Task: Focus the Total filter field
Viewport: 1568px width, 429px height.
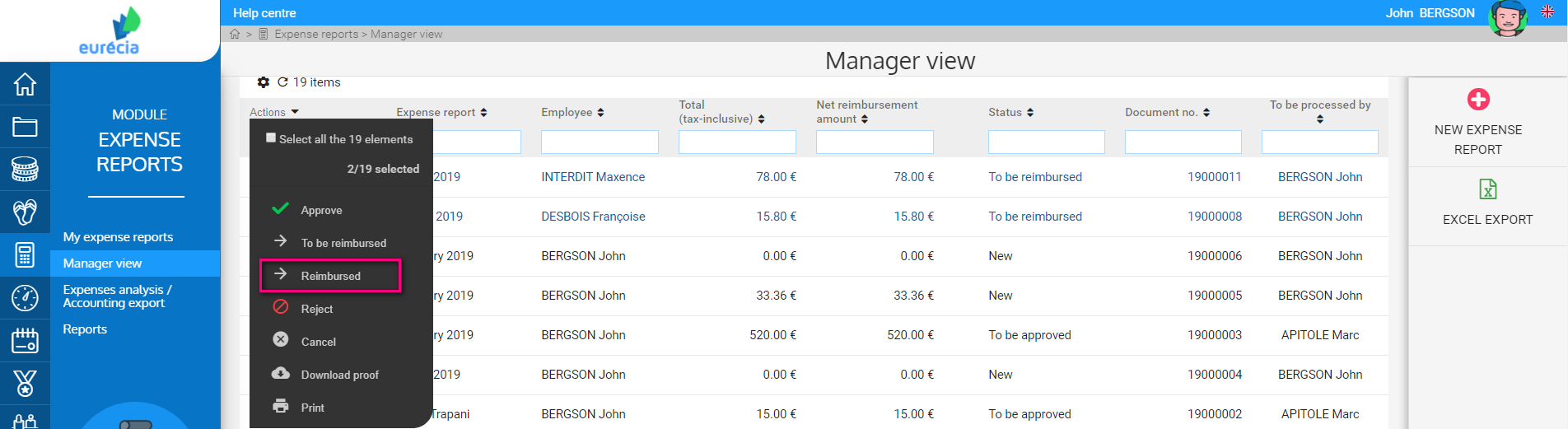Action: point(737,142)
